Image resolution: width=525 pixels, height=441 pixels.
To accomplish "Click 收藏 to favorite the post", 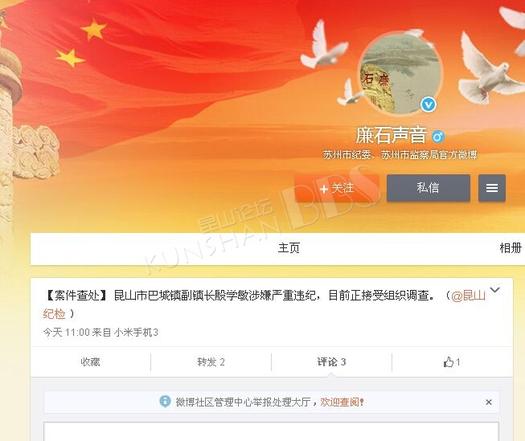I will [90, 362].
